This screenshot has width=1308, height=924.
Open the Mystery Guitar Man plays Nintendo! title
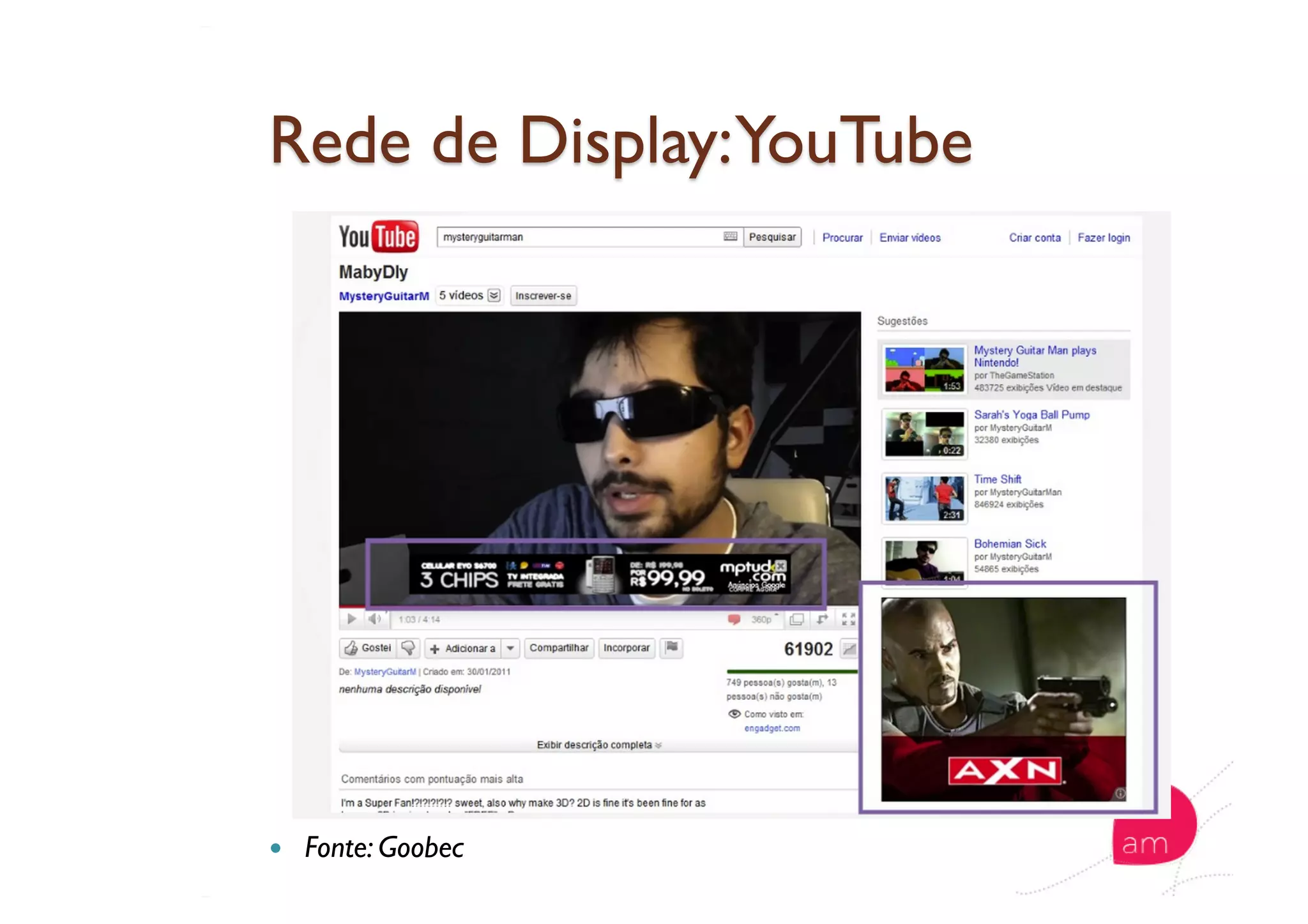pos(1035,356)
